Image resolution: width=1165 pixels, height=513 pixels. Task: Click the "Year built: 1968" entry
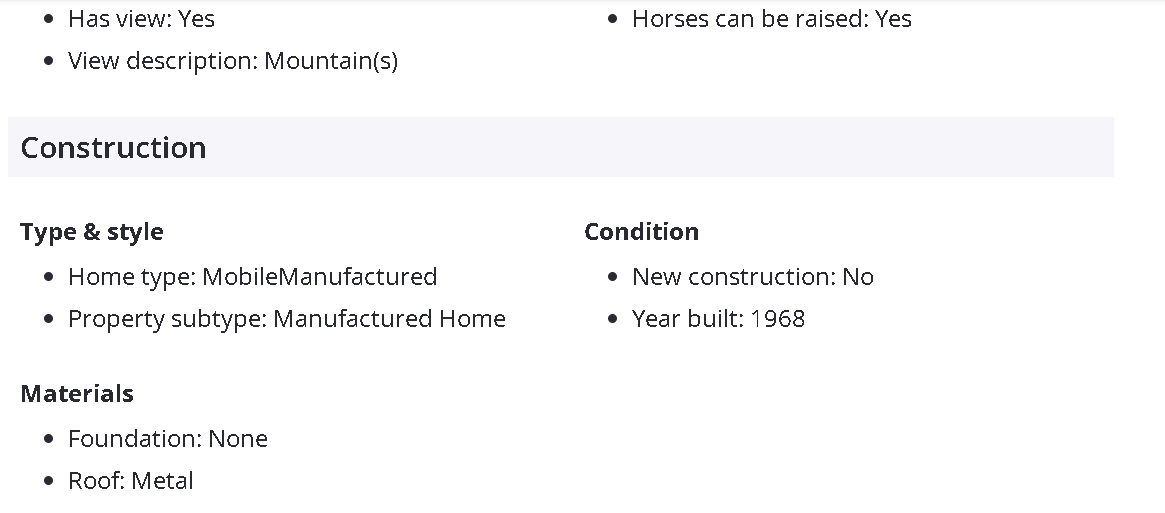coord(718,319)
